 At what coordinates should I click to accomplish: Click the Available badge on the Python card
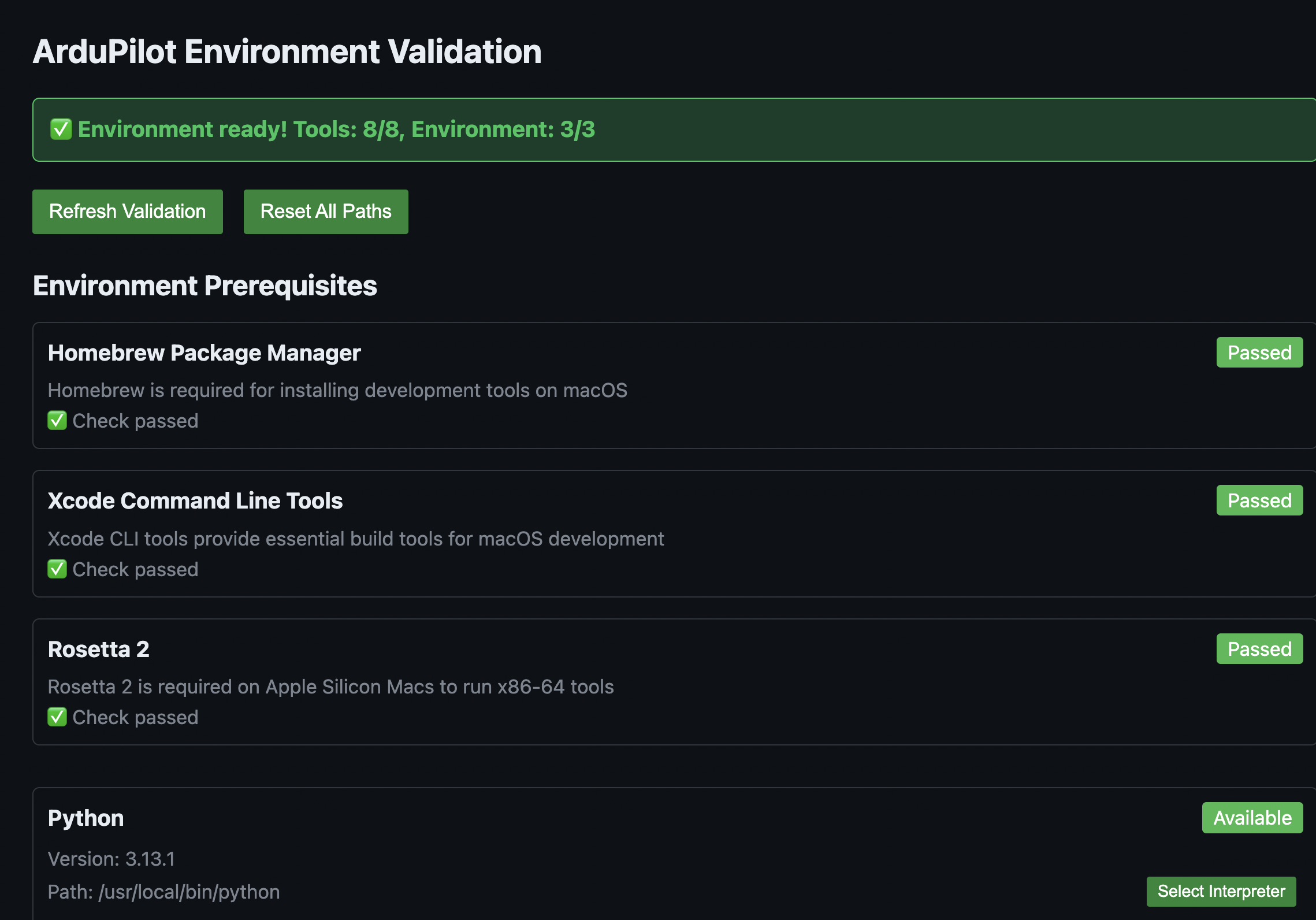[1252, 818]
